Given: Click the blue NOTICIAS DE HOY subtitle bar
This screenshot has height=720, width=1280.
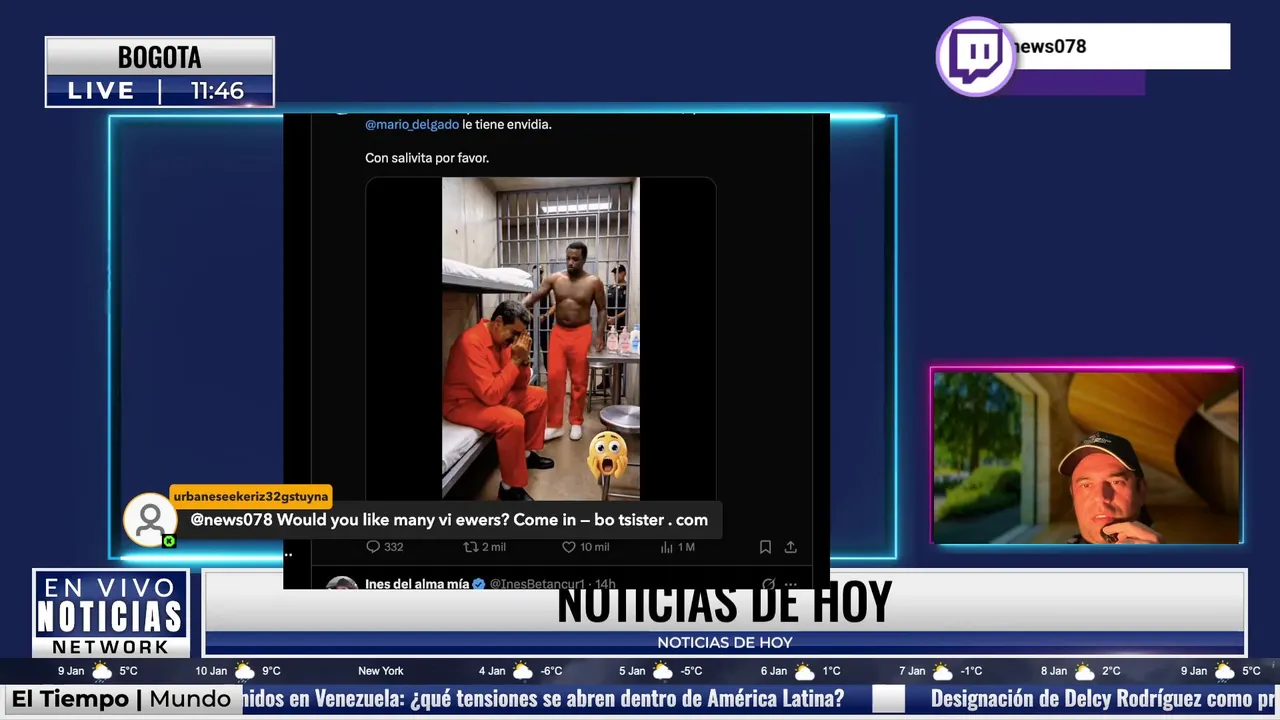Looking at the screenshot, I should coord(724,643).
